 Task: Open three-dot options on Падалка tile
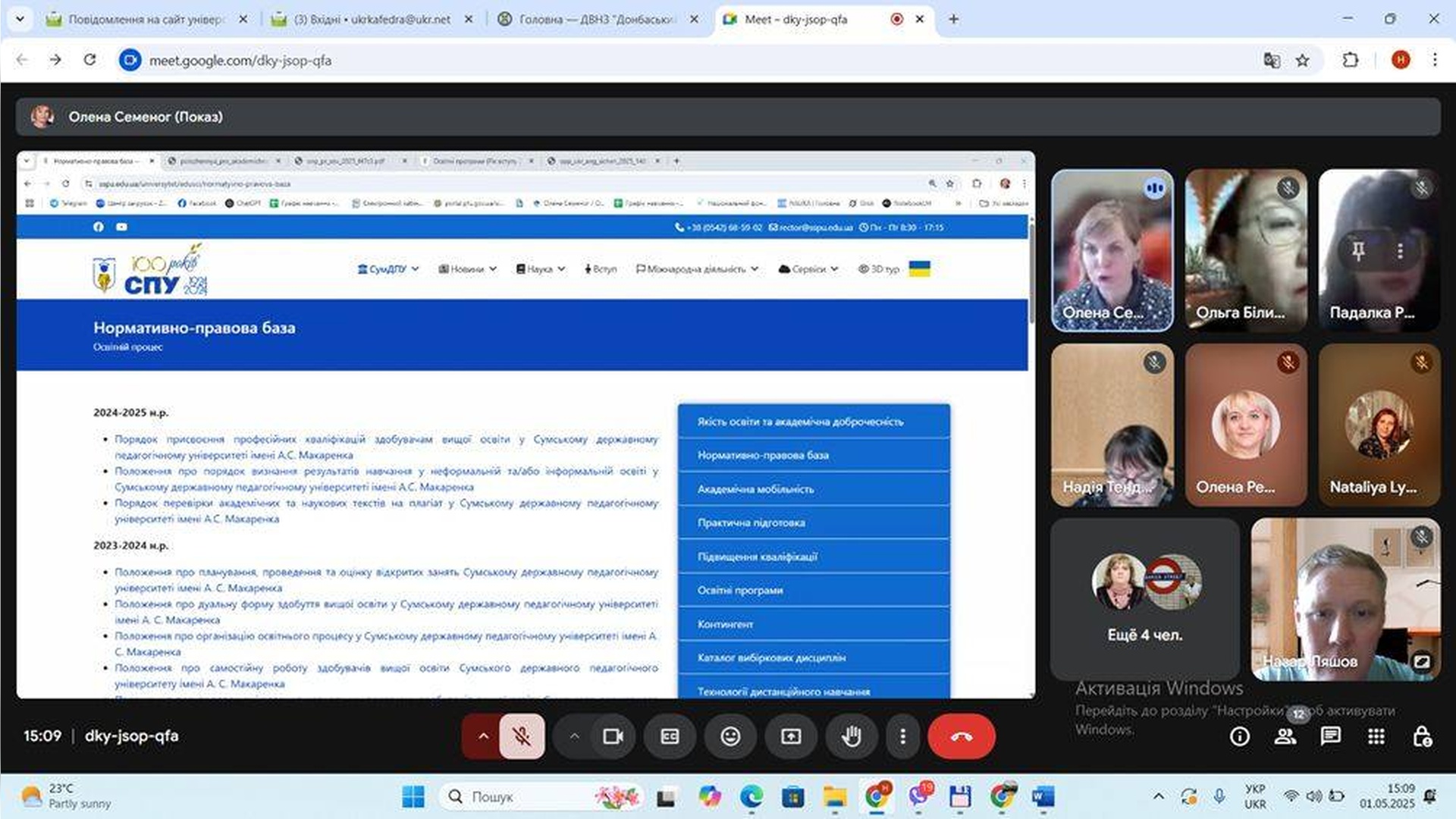[x=1400, y=250]
